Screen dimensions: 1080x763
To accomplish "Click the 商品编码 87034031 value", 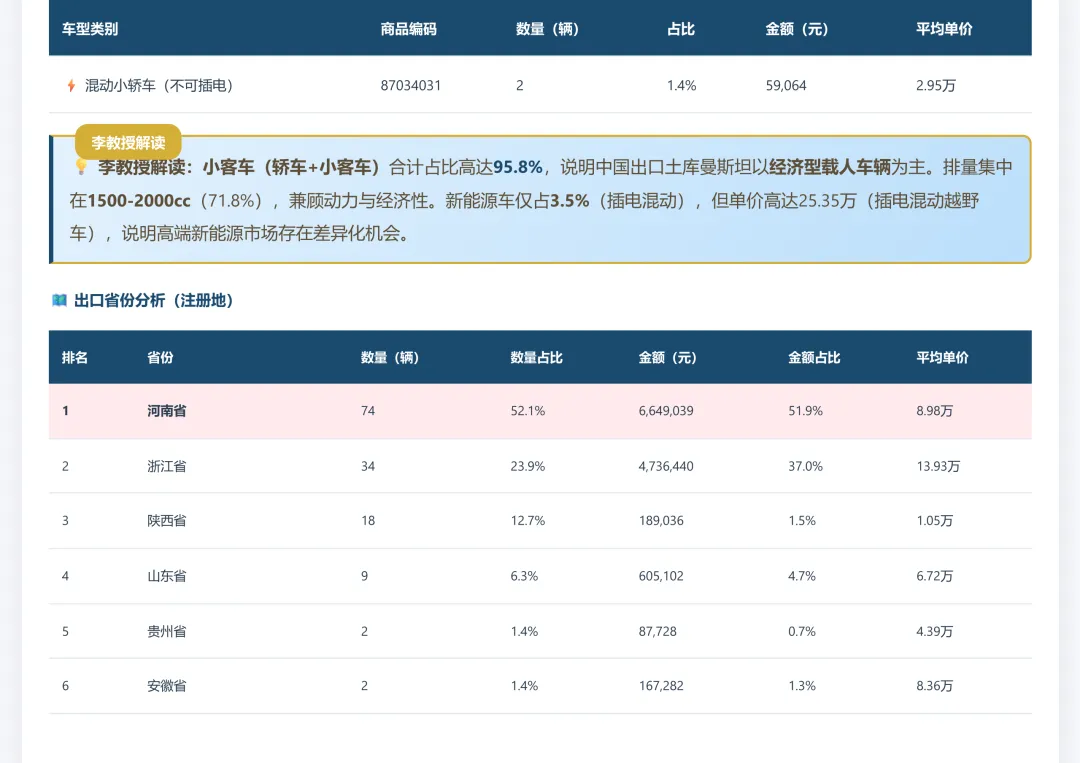I will [x=409, y=85].
